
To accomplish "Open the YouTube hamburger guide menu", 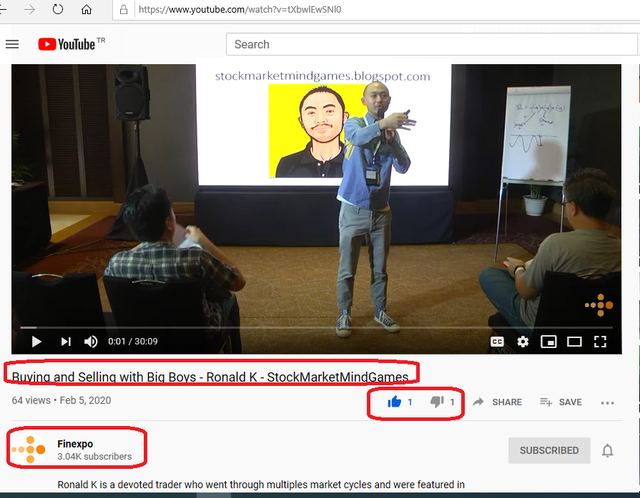I will click(12, 44).
